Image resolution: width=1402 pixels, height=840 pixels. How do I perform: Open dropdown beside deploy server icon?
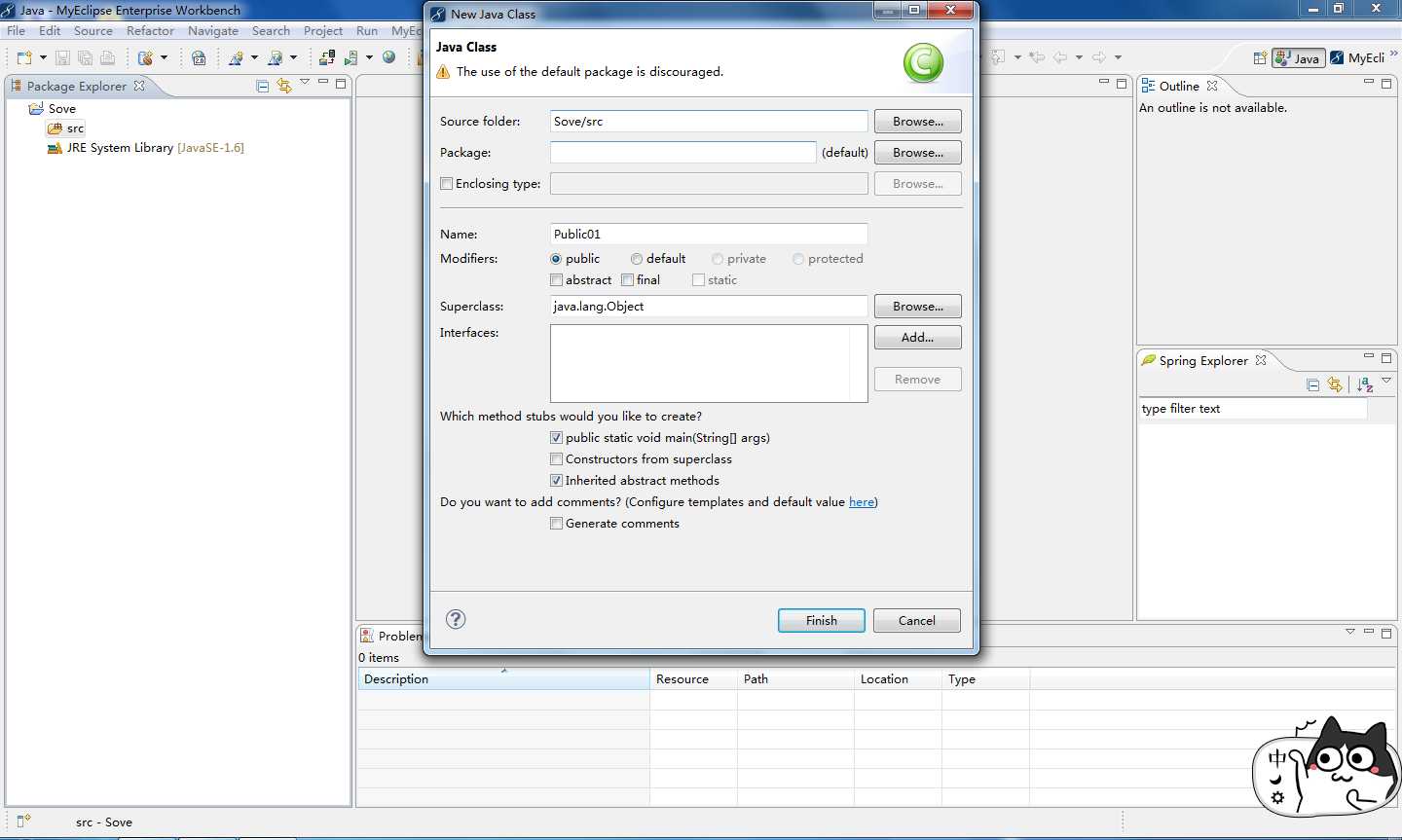coord(164,57)
